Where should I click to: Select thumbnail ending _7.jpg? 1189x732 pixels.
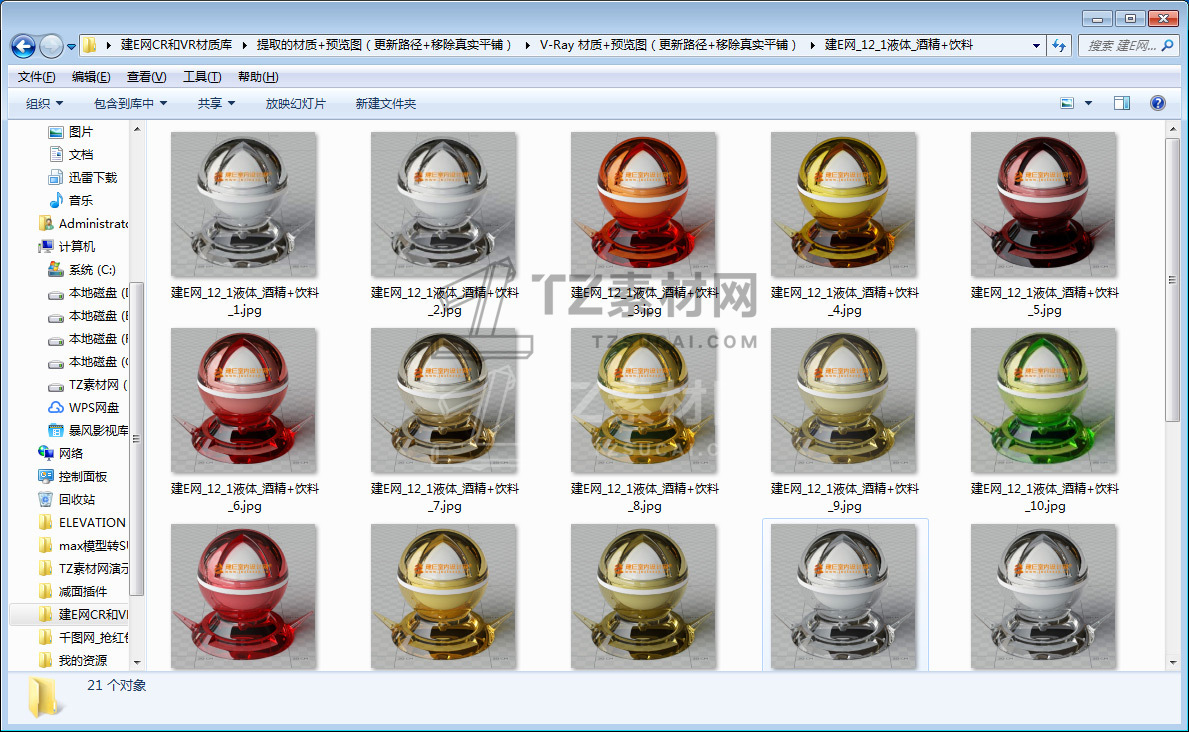click(x=444, y=401)
